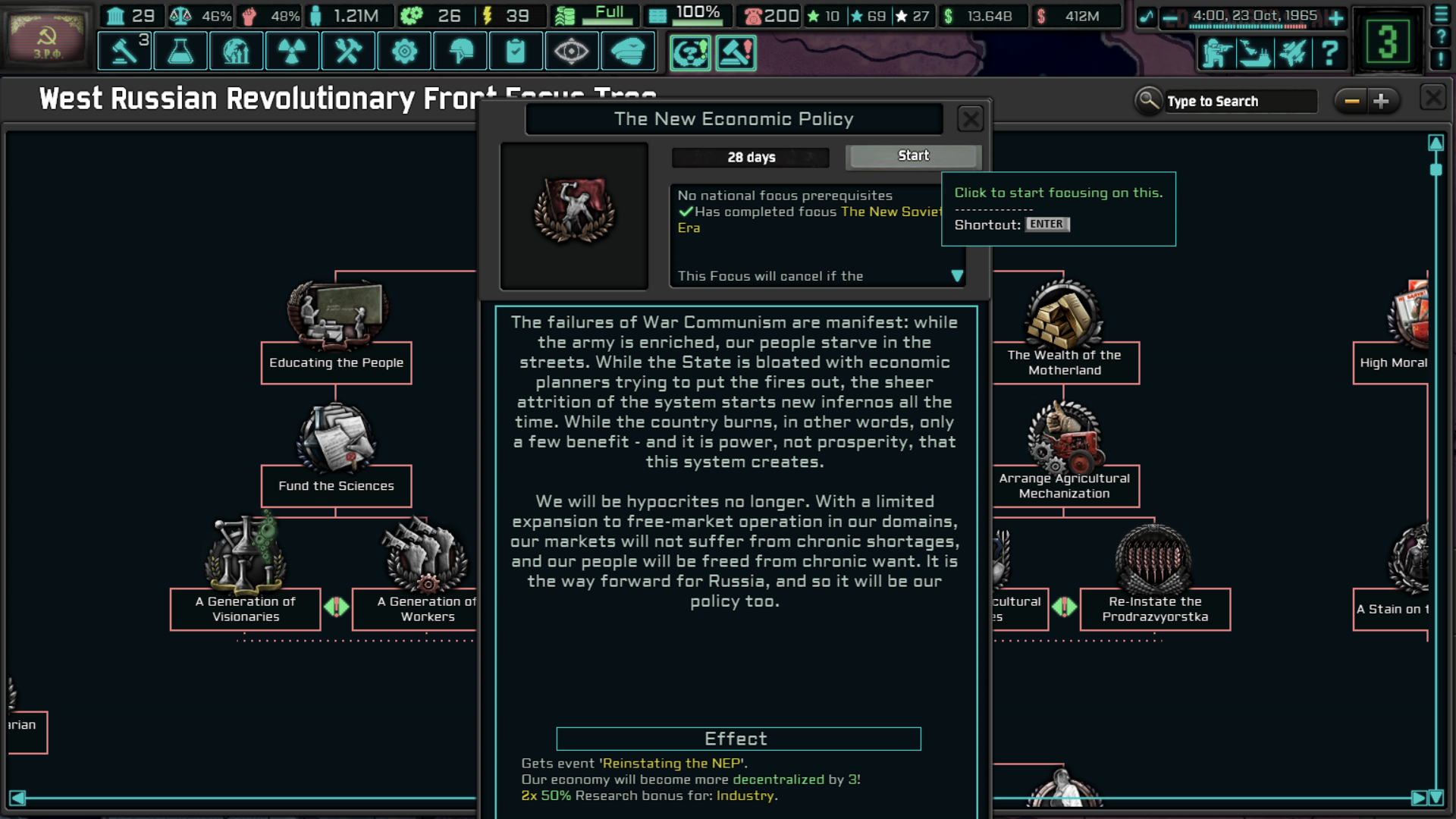Open the intelligence eye icon
Viewport: 1456px width, 819px height.
coord(571,52)
